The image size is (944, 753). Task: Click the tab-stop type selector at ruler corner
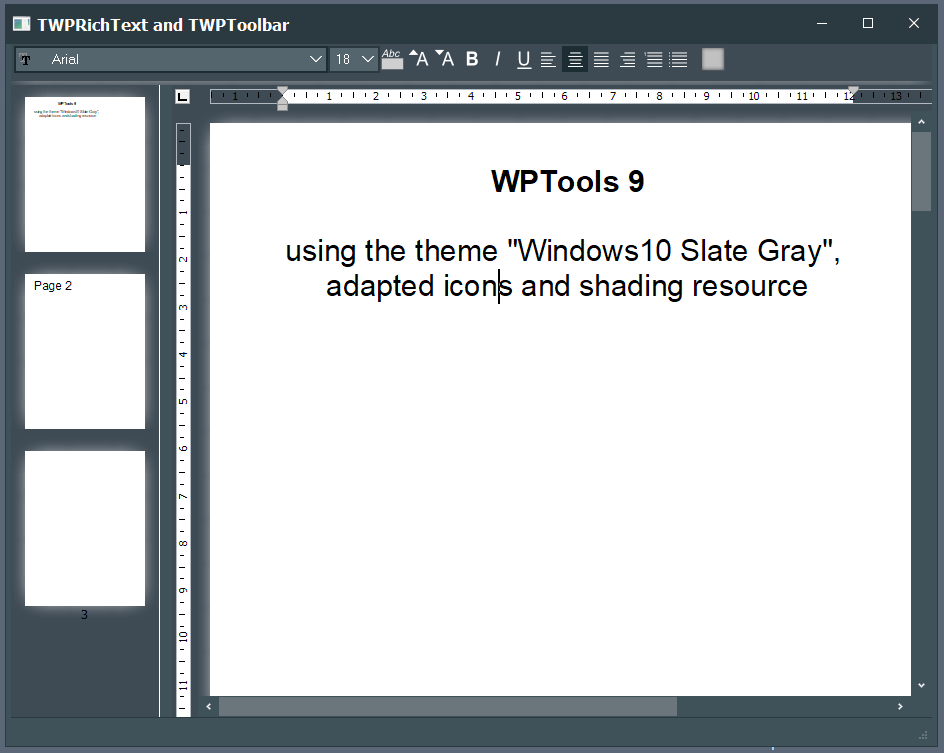coord(182,97)
